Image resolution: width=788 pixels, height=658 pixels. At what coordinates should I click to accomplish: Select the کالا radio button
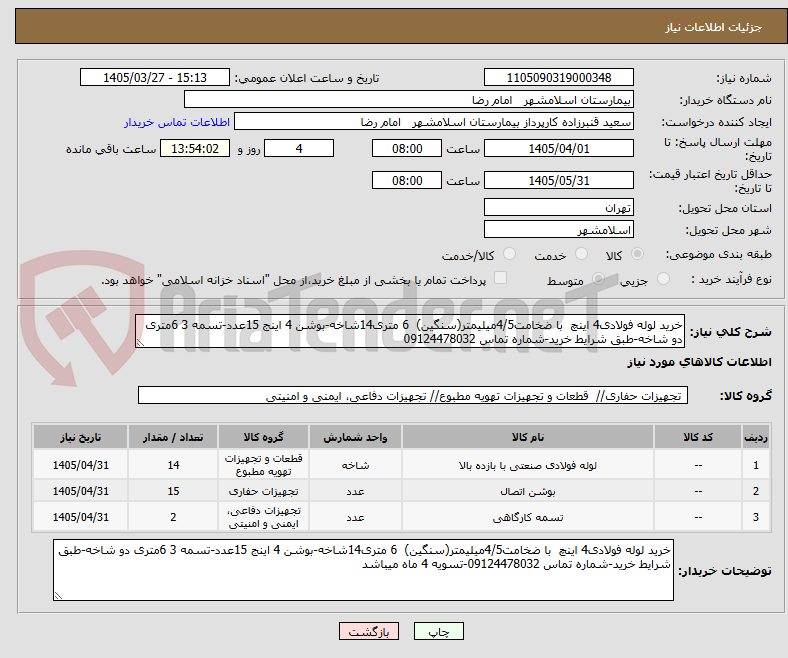pyautogui.click(x=637, y=254)
